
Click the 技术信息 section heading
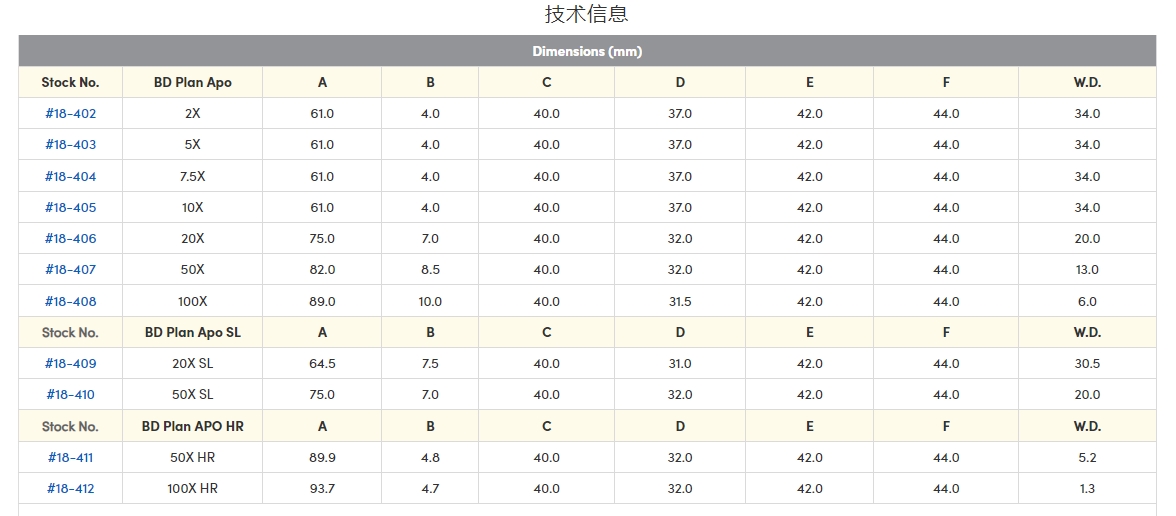586,14
